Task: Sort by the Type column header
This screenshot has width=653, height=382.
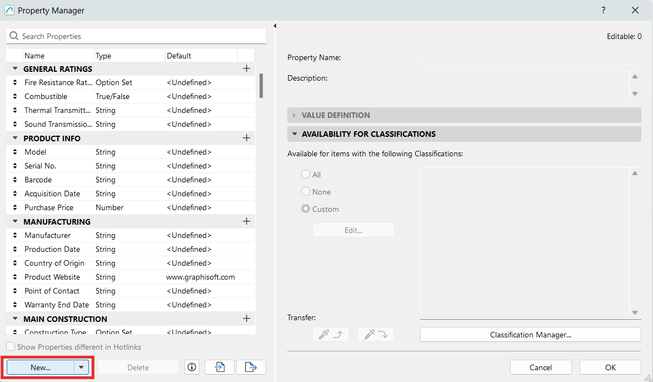Action: (x=129, y=56)
